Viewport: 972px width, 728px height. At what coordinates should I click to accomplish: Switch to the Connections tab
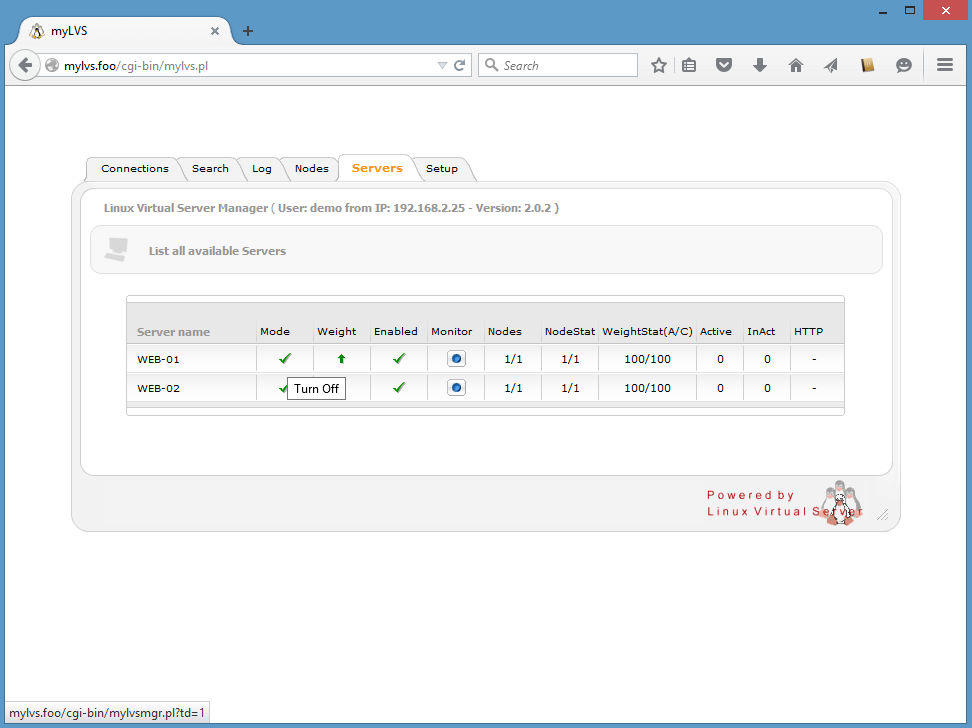tap(135, 169)
